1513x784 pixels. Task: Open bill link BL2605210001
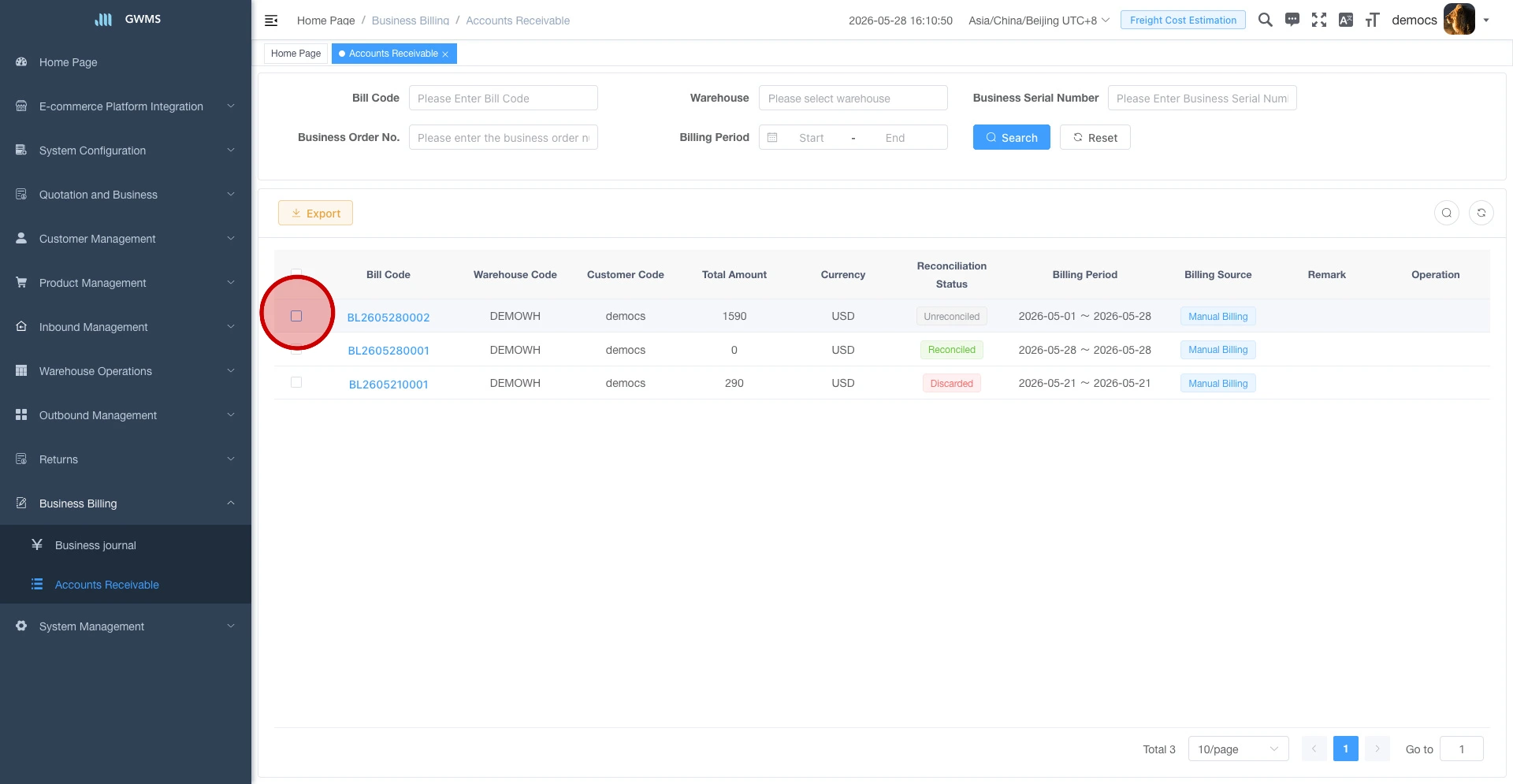pos(388,384)
